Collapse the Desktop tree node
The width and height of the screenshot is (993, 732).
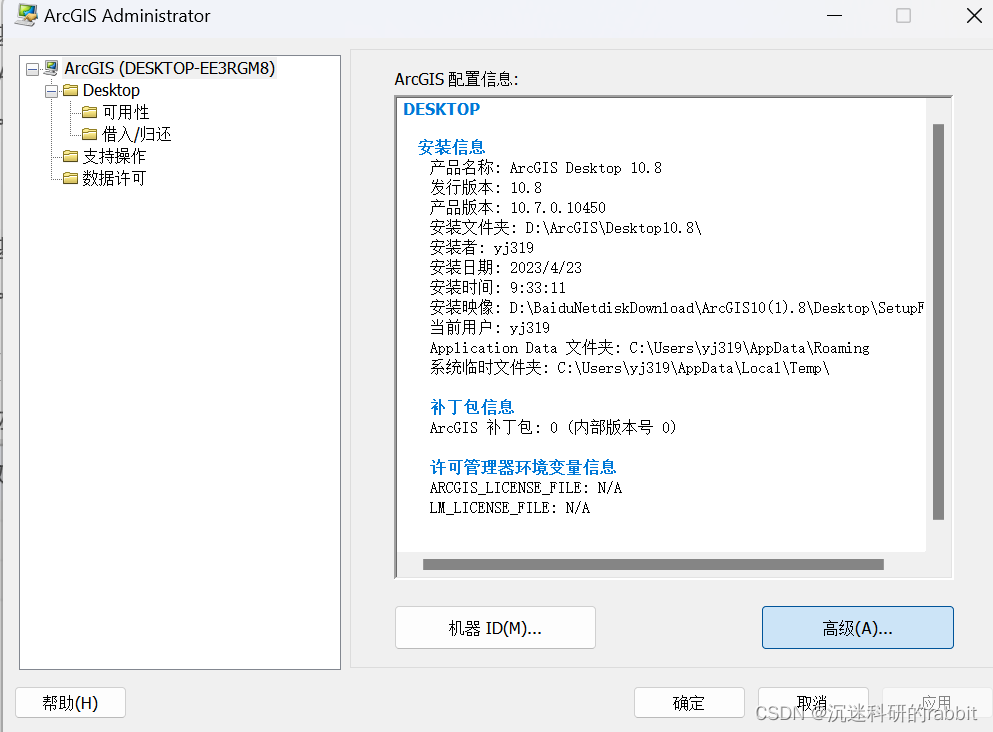pyautogui.click(x=51, y=91)
